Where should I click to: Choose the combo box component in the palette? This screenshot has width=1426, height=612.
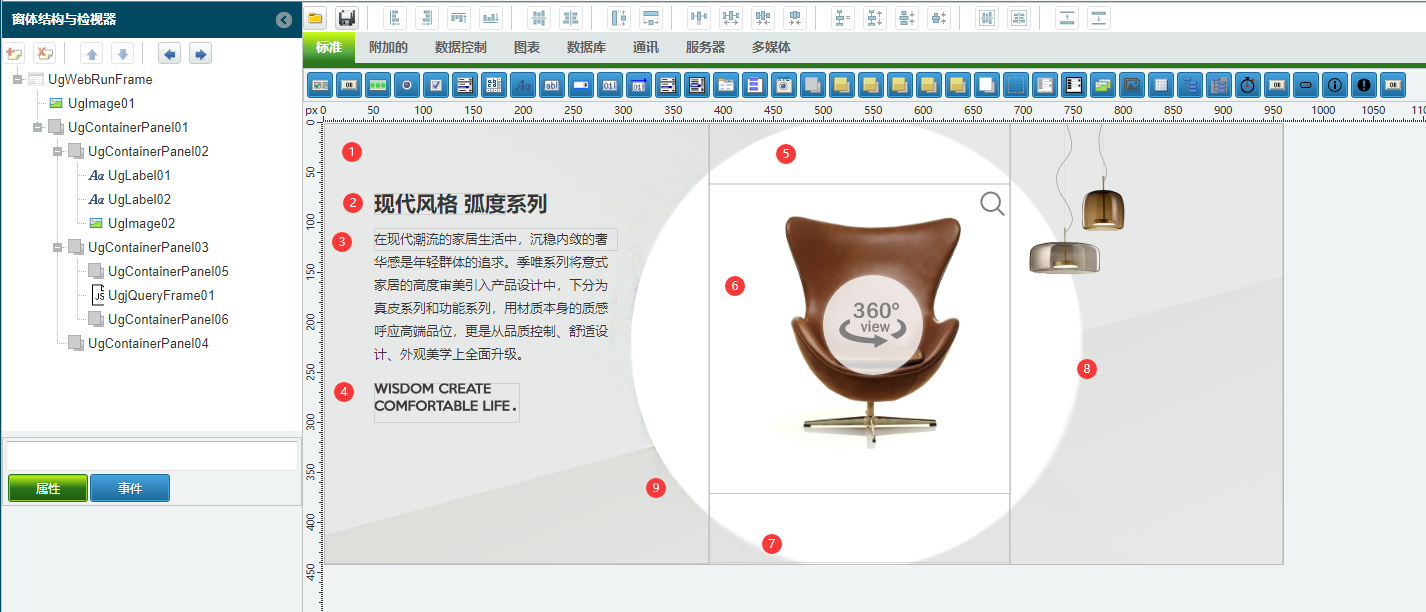581,85
